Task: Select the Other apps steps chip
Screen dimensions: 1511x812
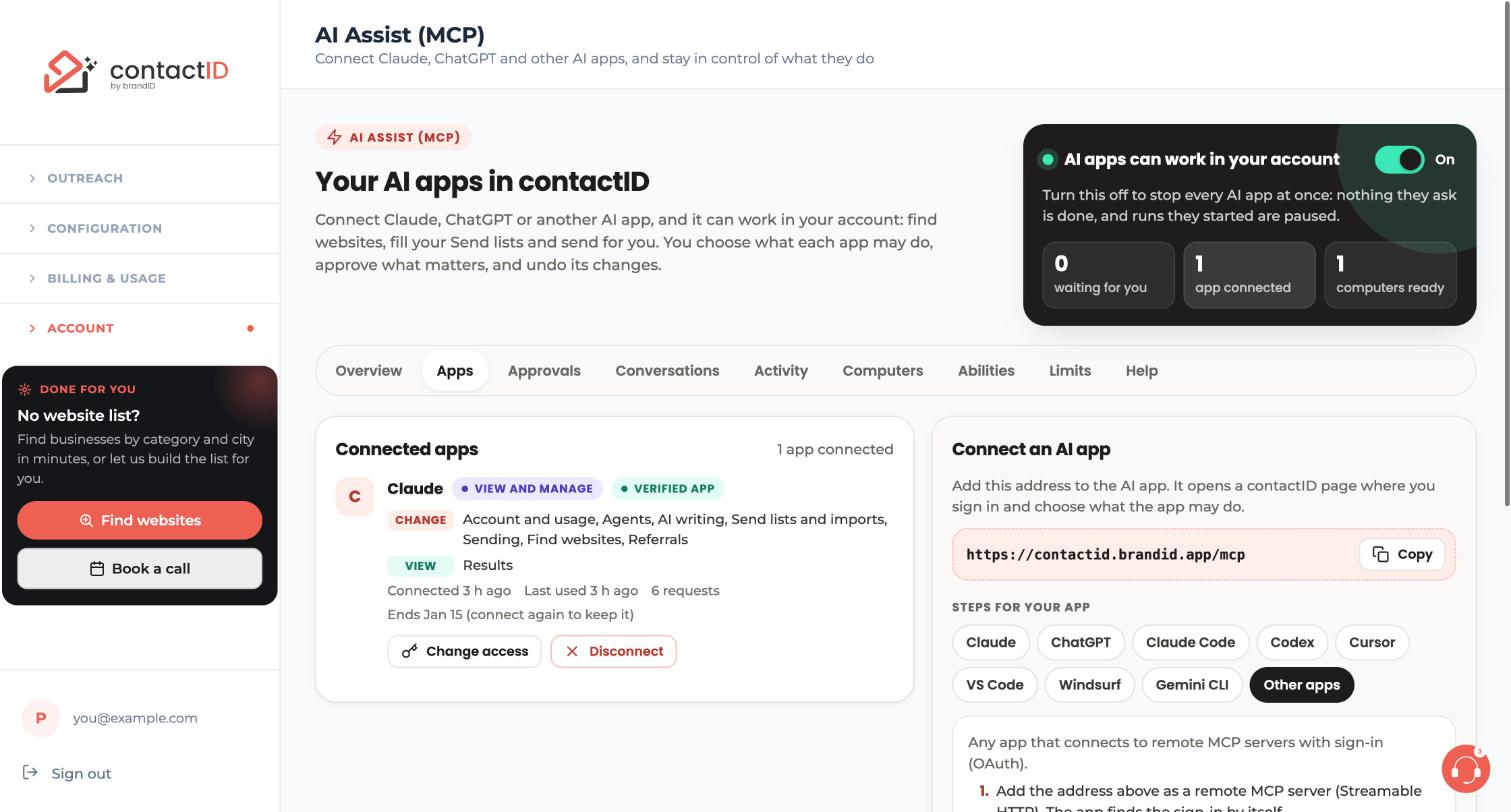Action: coord(1302,685)
